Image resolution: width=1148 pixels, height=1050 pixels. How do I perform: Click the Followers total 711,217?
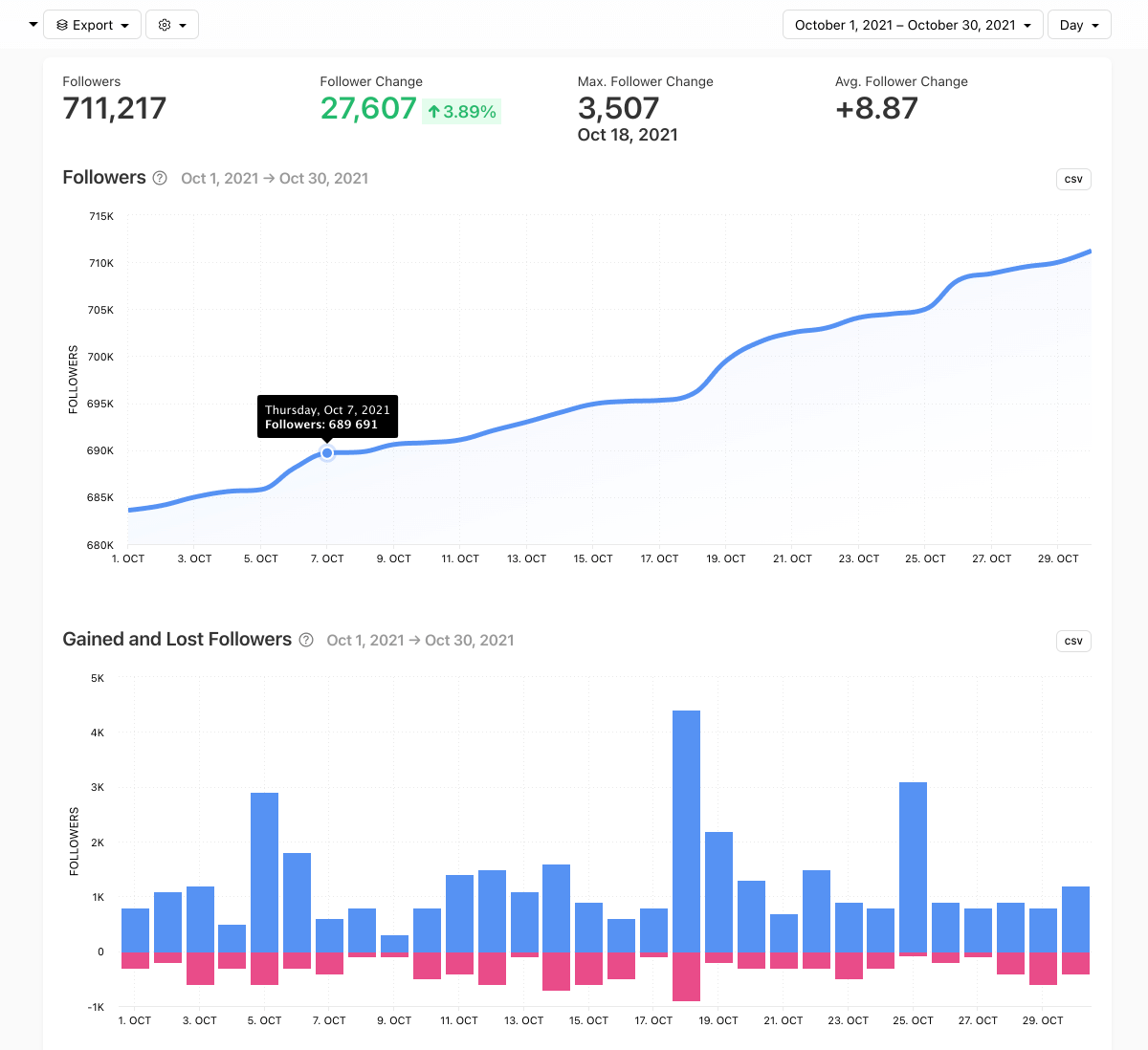point(114,108)
